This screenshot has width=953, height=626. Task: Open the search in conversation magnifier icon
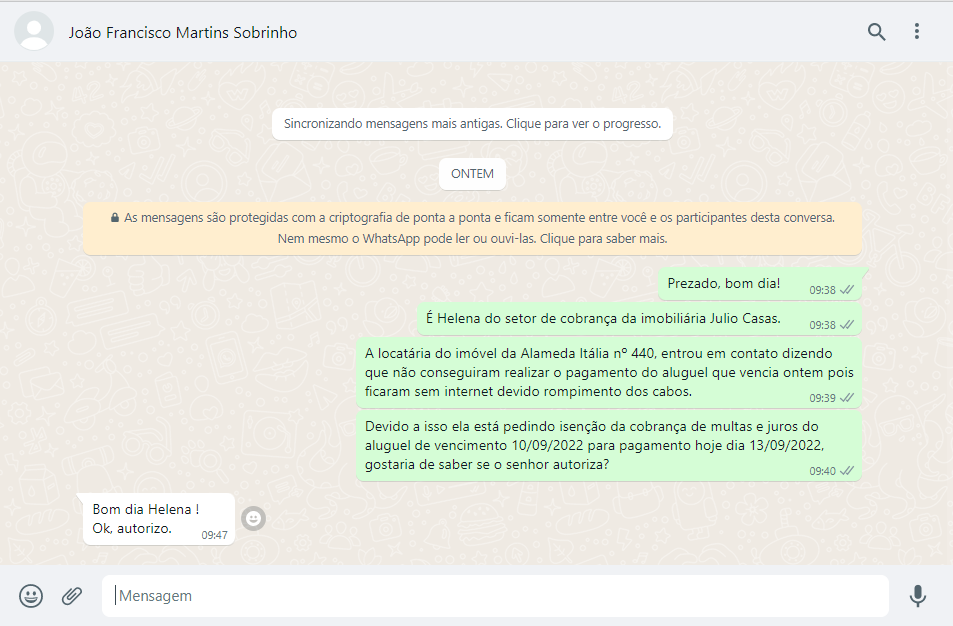(876, 32)
